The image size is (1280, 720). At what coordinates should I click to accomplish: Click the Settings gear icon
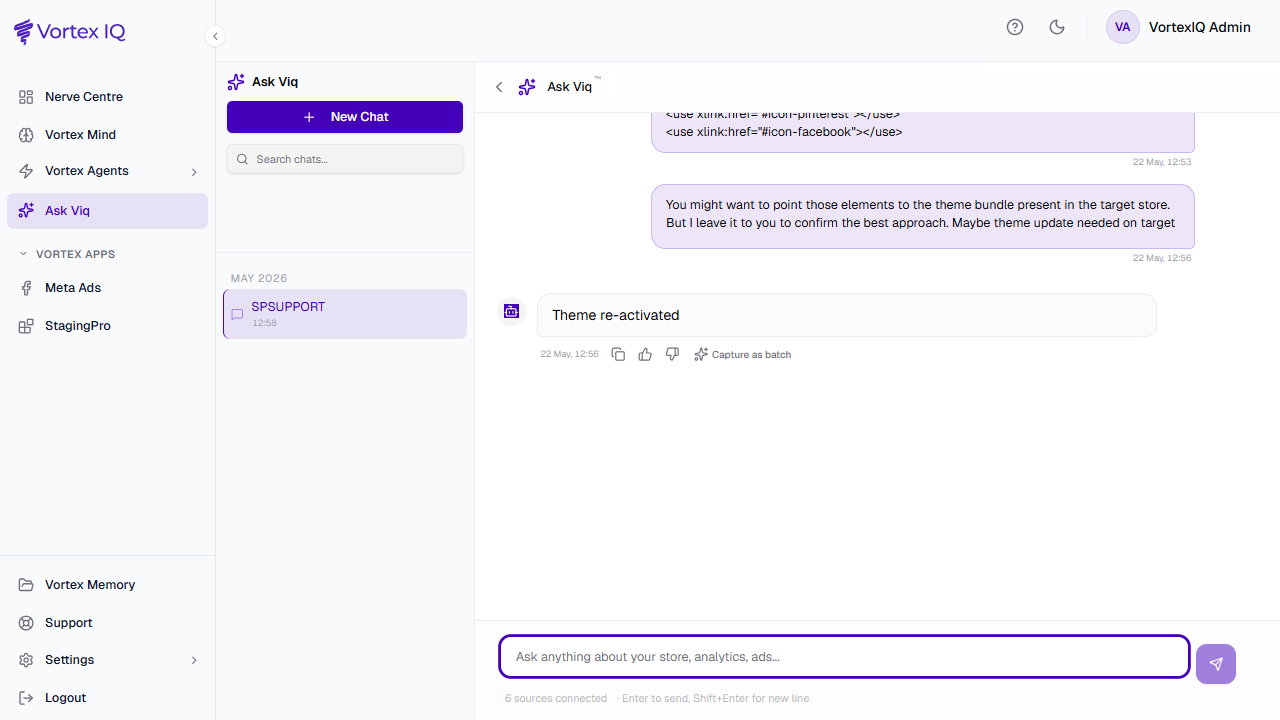pyautogui.click(x=26, y=660)
